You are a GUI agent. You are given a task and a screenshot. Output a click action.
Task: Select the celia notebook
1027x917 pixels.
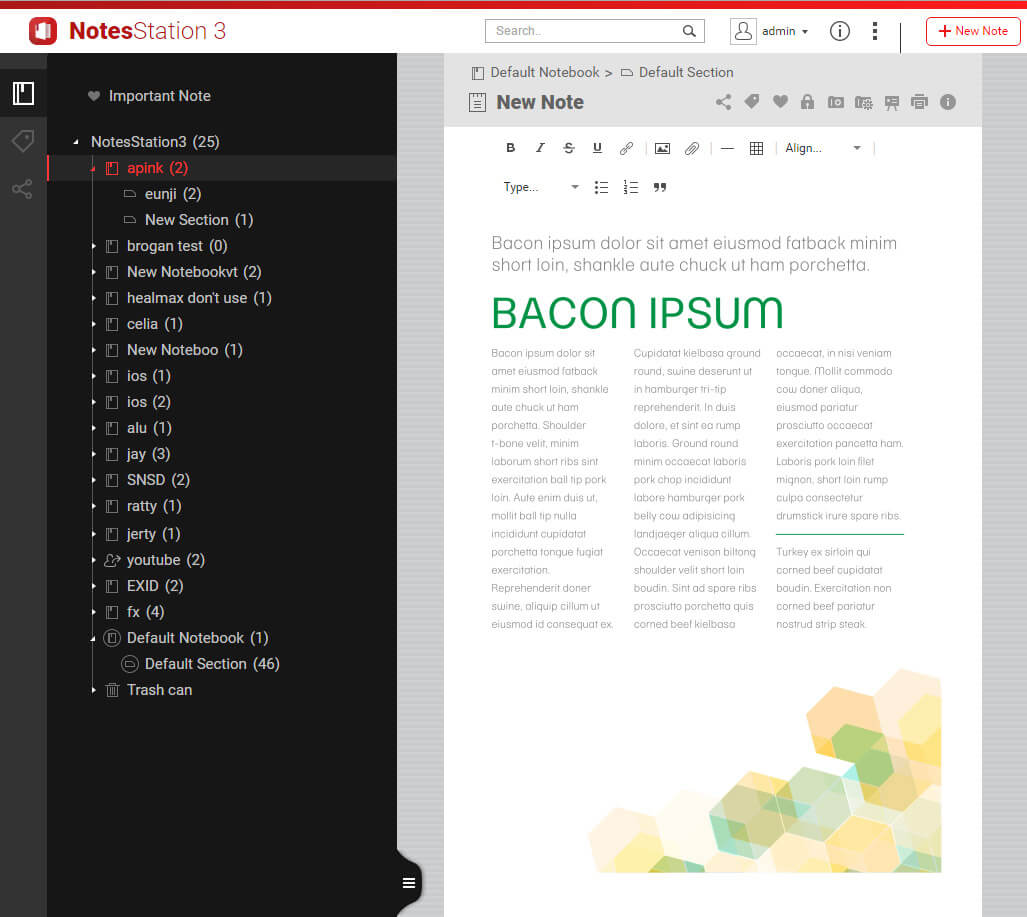click(x=155, y=324)
